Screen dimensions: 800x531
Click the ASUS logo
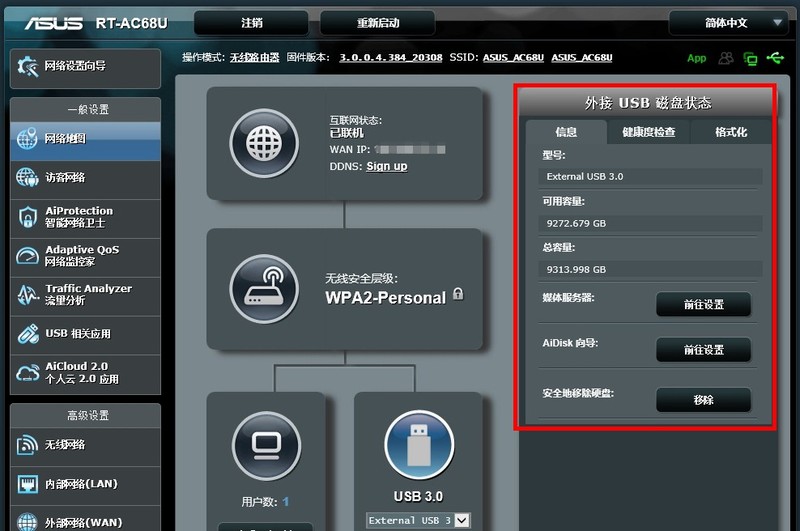click(54, 23)
